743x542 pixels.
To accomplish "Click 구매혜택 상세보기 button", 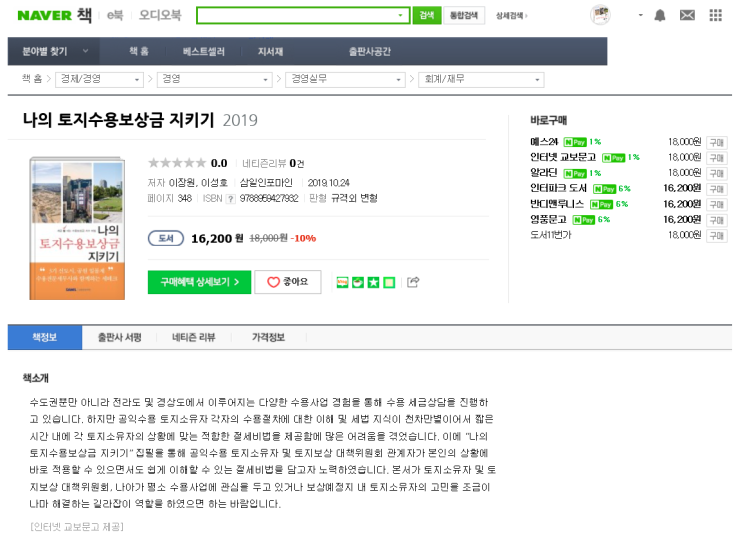I will tap(199, 282).
